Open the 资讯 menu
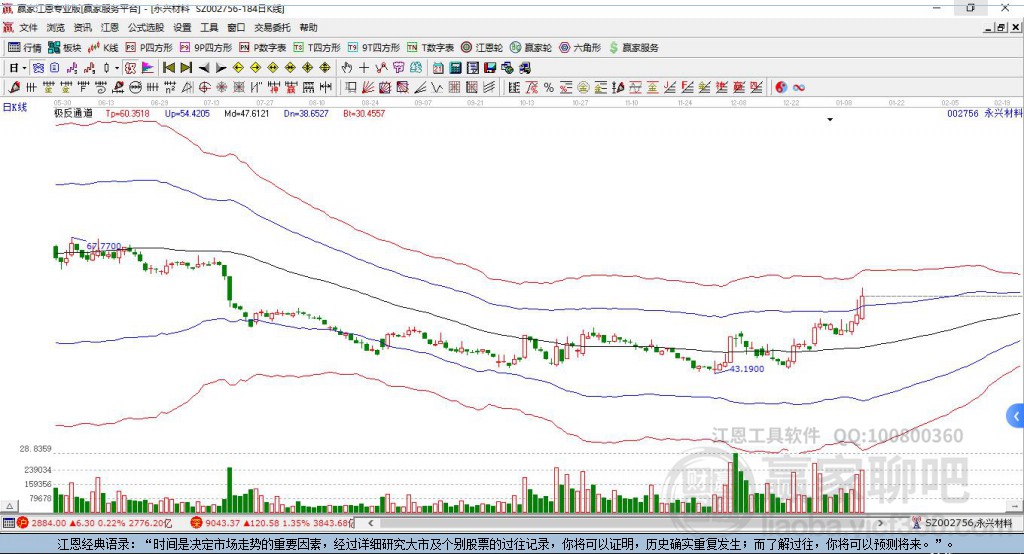This screenshot has height=554, width=1024. click(x=82, y=27)
